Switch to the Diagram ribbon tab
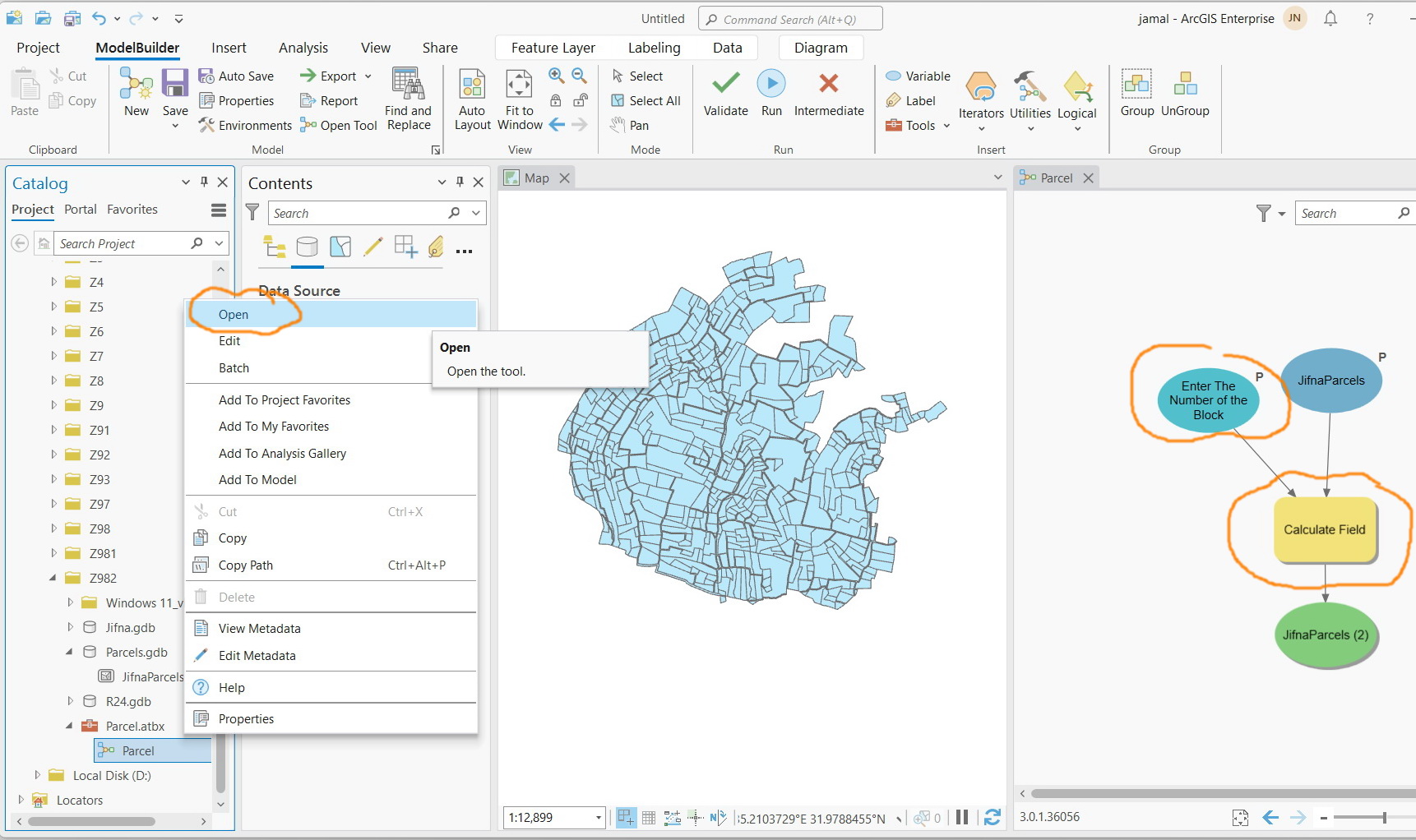Screen dimensions: 1416x840 (820, 48)
